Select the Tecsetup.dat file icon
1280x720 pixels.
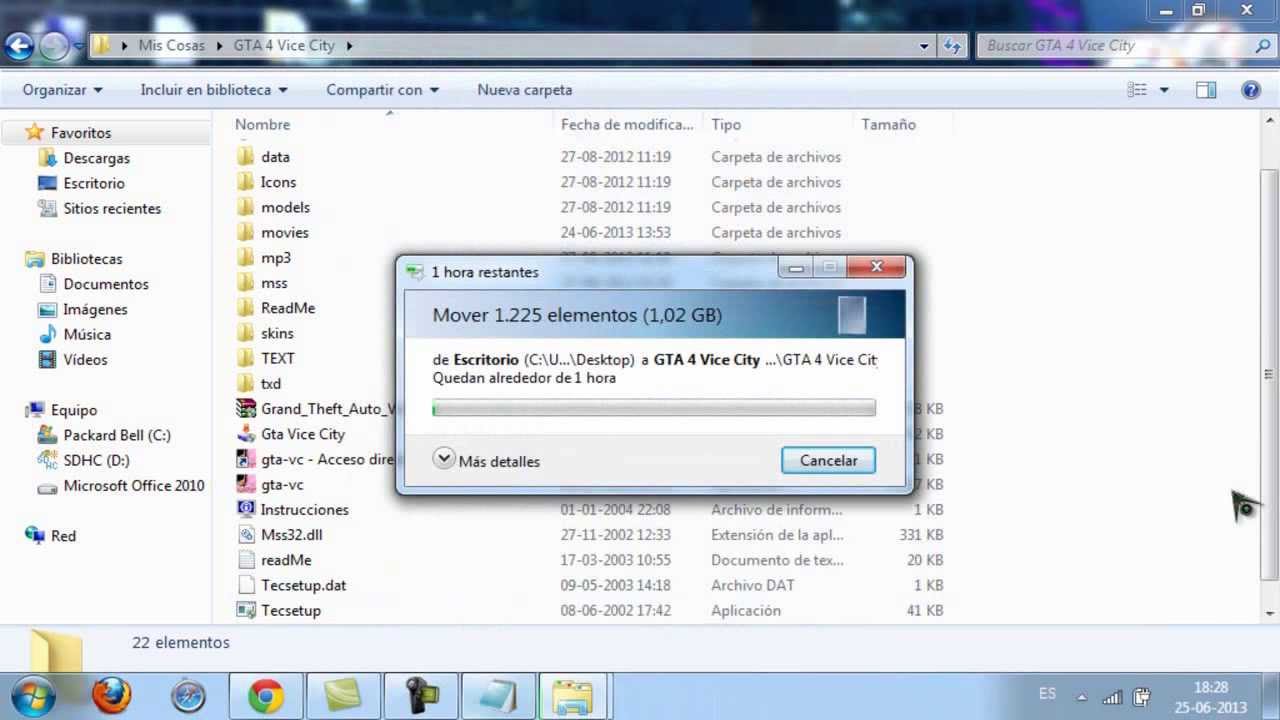(246, 585)
